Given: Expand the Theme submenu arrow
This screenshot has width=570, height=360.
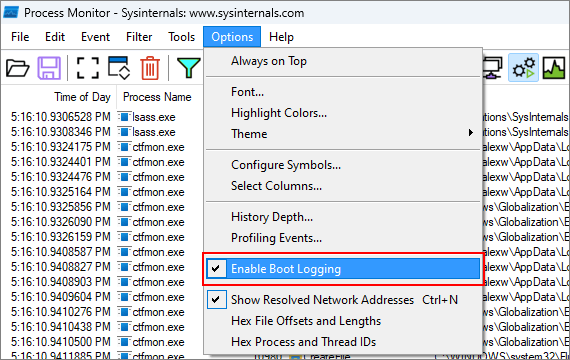Looking at the screenshot, I should (471, 133).
